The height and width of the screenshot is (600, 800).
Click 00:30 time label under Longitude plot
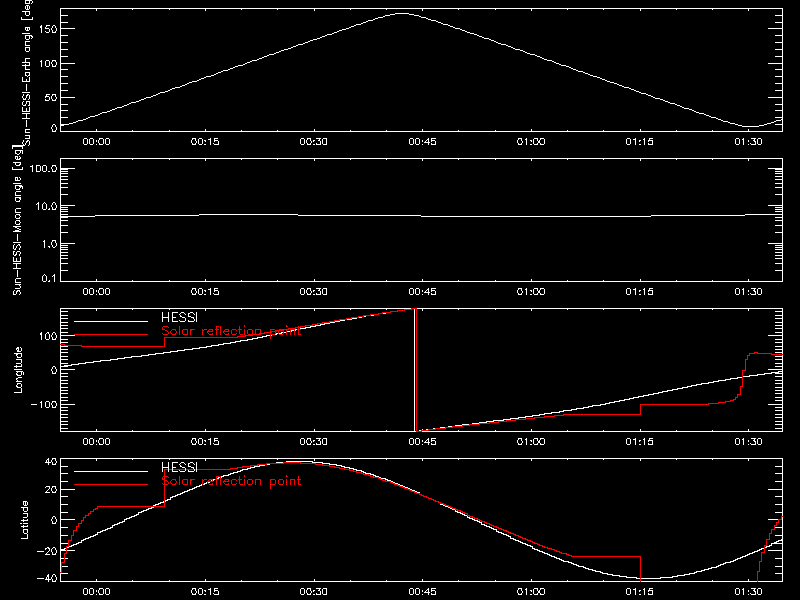[x=314, y=442]
